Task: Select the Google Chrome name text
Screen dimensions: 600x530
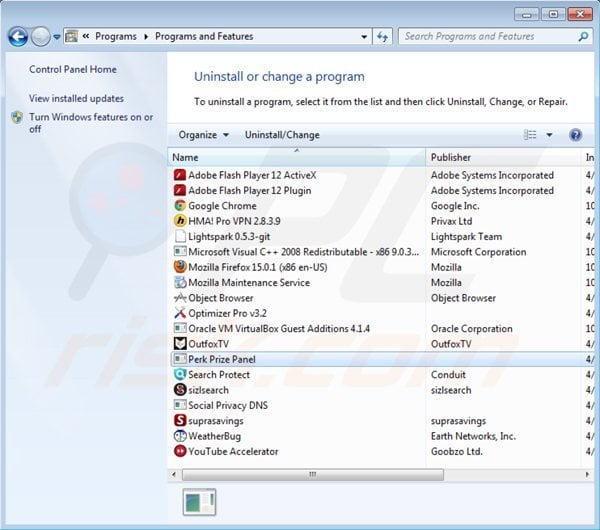Action: pos(222,206)
